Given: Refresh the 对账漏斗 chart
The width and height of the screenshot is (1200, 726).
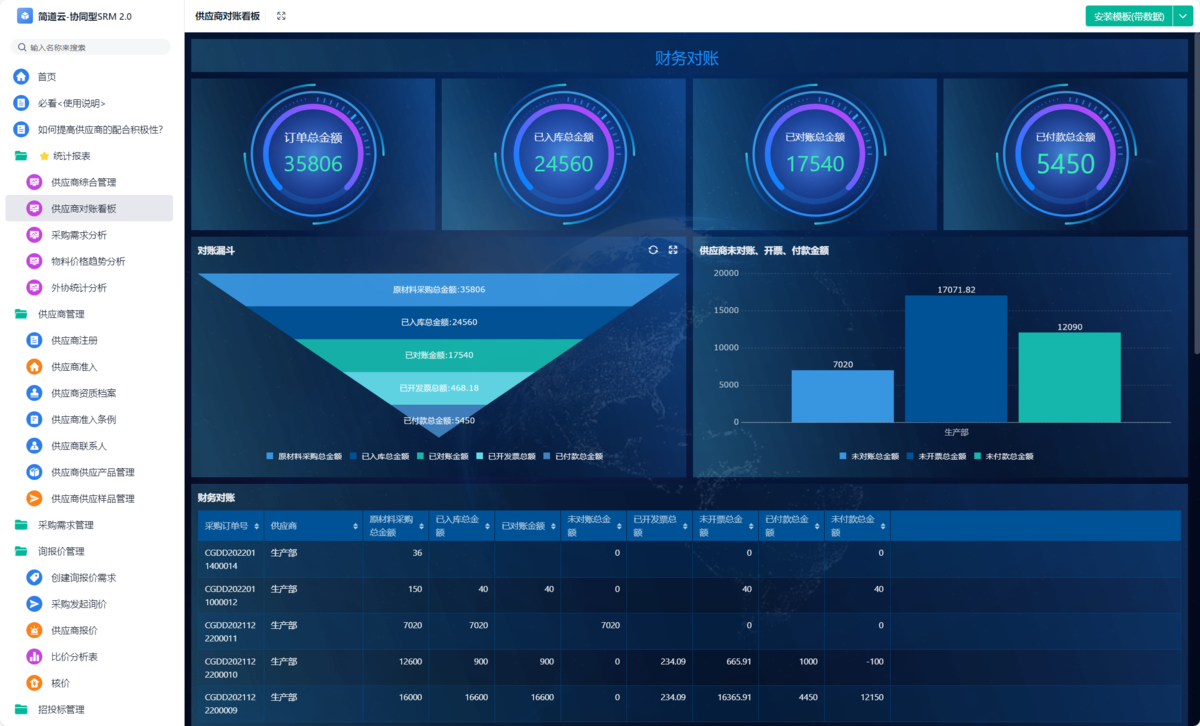Looking at the screenshot, I should [x=653, y=250].
